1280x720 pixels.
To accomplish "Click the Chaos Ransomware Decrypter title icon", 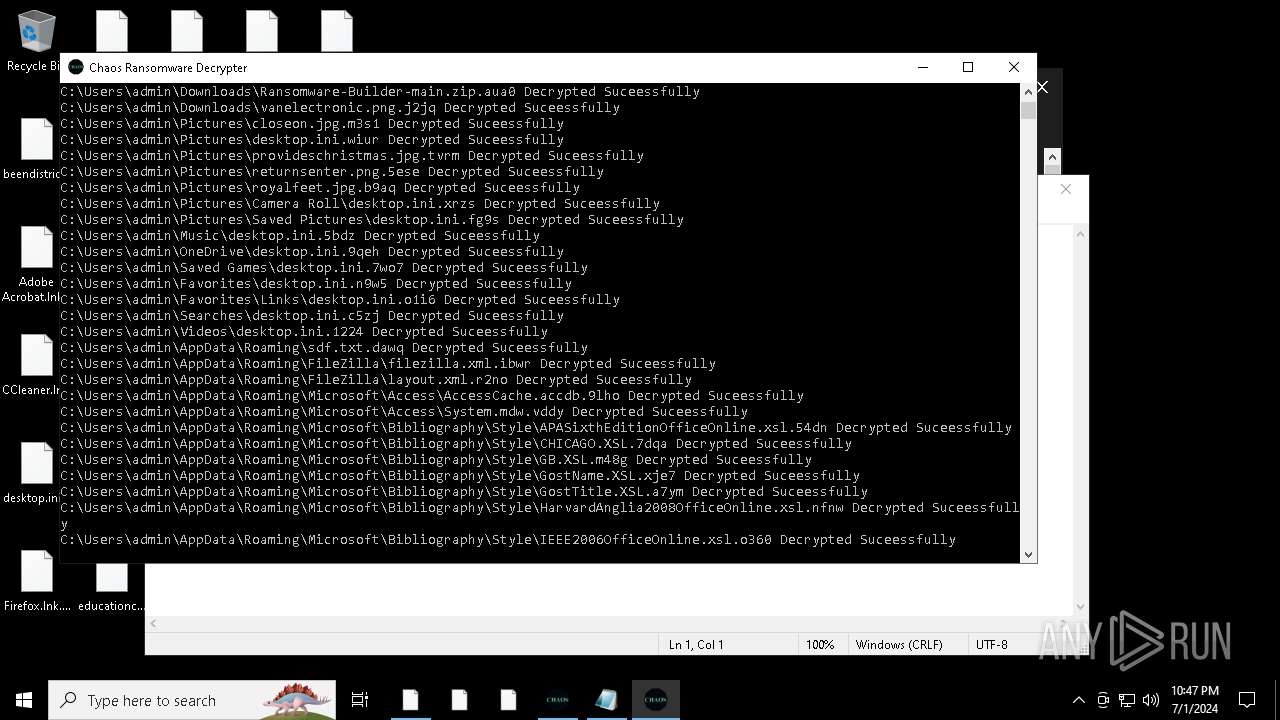I will 76,67.
